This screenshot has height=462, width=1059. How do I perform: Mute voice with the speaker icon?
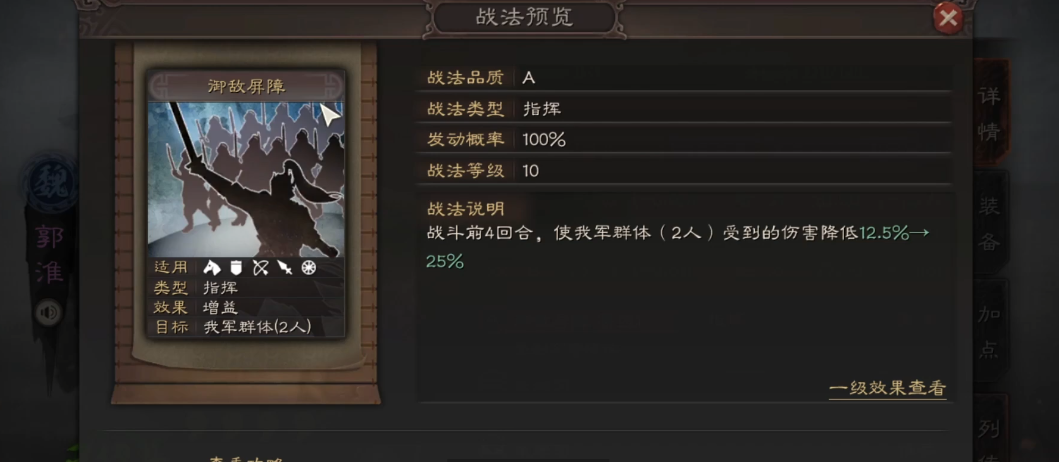click(48, 312)
